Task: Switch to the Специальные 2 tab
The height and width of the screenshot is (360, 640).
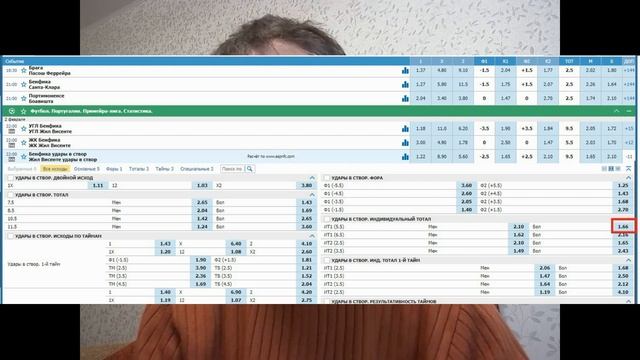Action: (x=197, y=169)
